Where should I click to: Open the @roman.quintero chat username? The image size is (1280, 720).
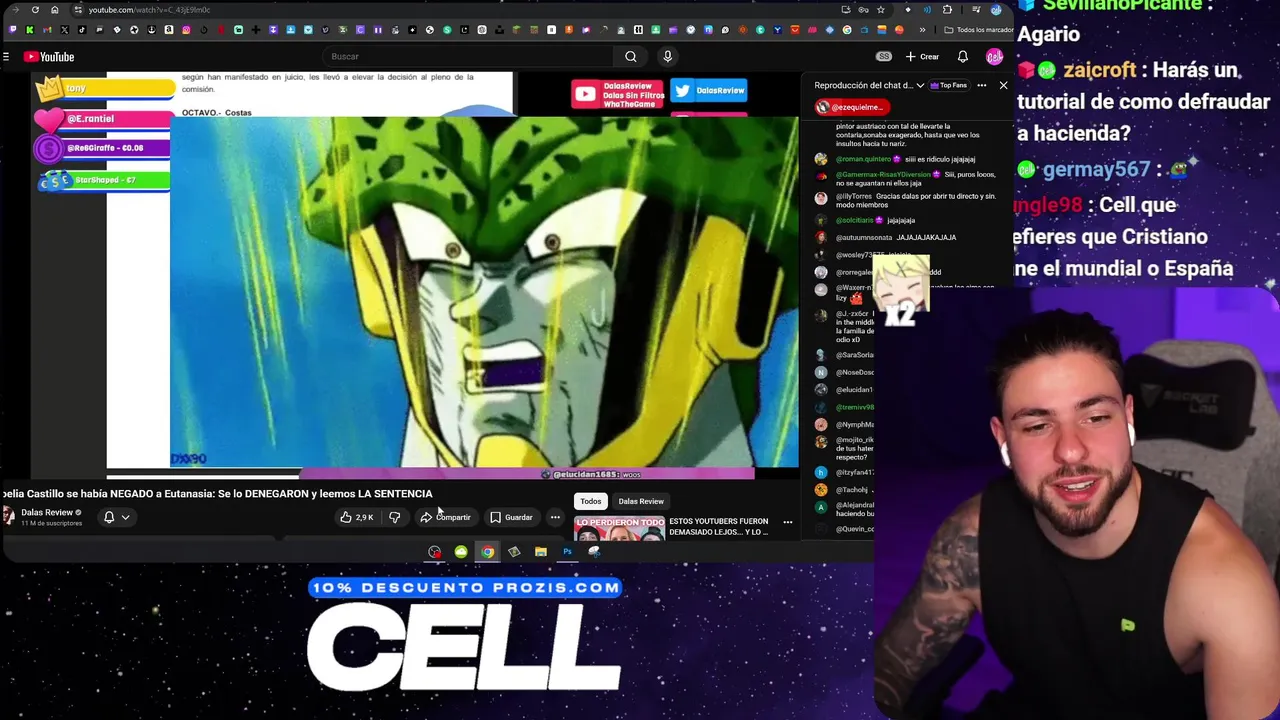(862, 159)
